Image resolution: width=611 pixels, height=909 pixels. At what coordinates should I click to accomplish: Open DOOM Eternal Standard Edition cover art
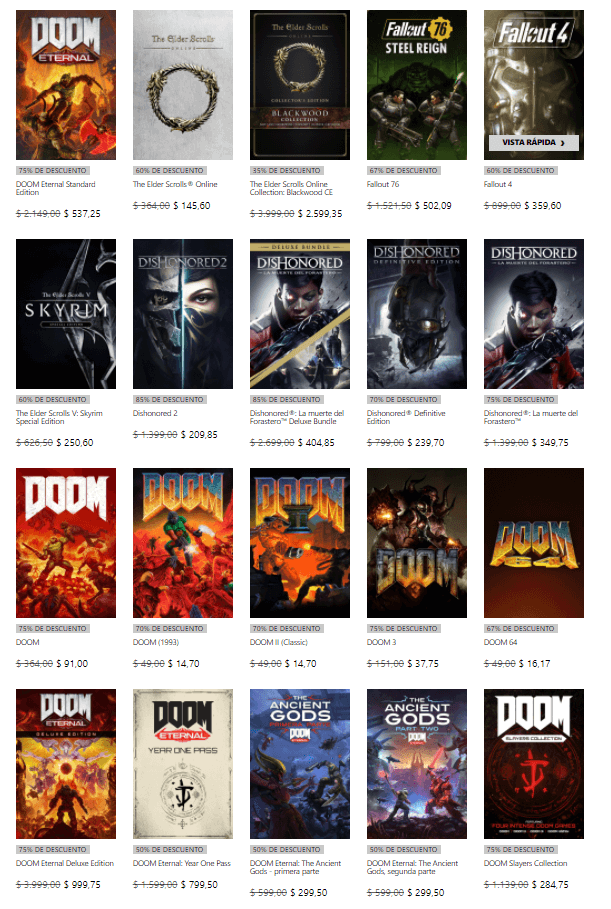click(x=66, y=85)
